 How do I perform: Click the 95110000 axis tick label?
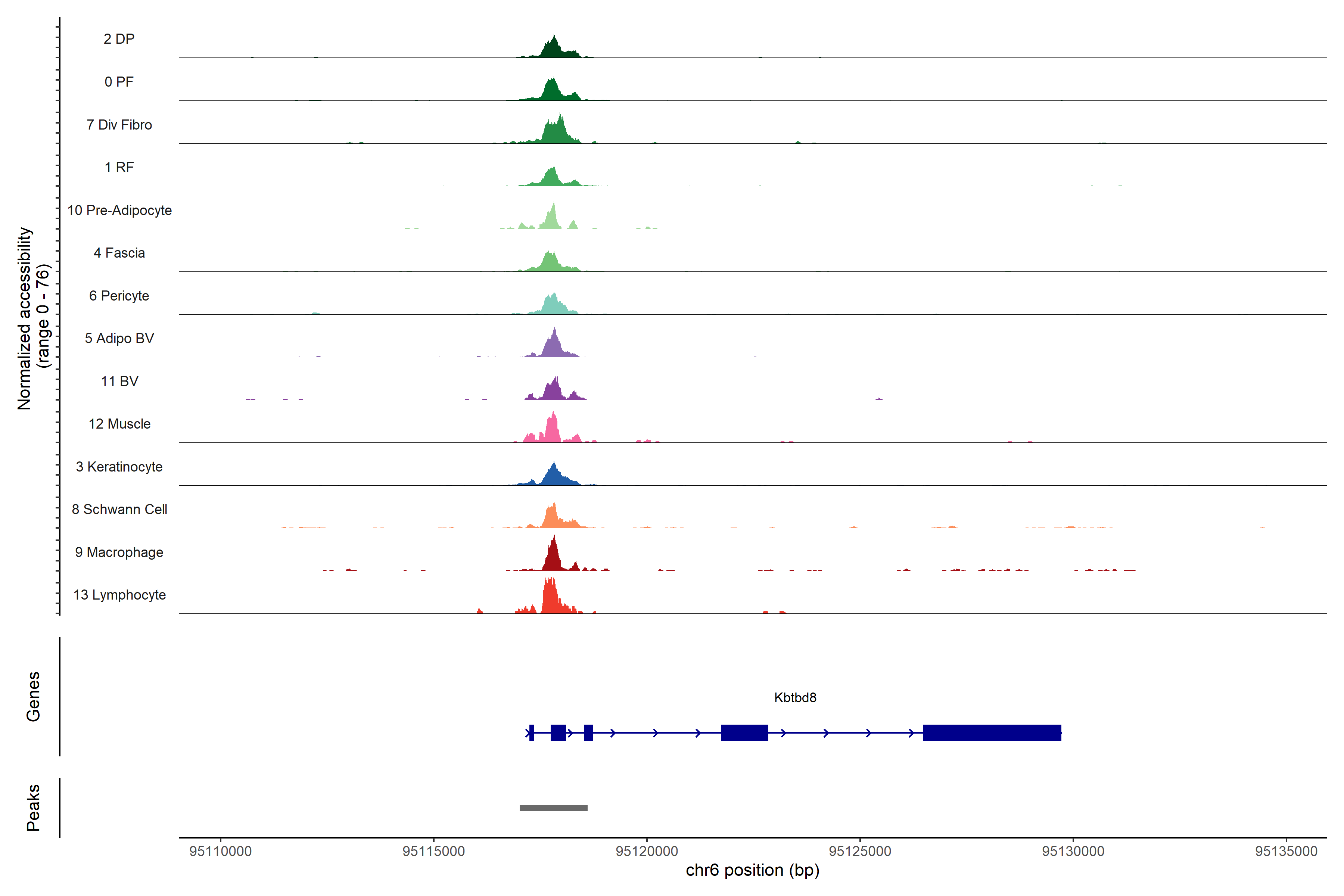(x=221, y=852)
